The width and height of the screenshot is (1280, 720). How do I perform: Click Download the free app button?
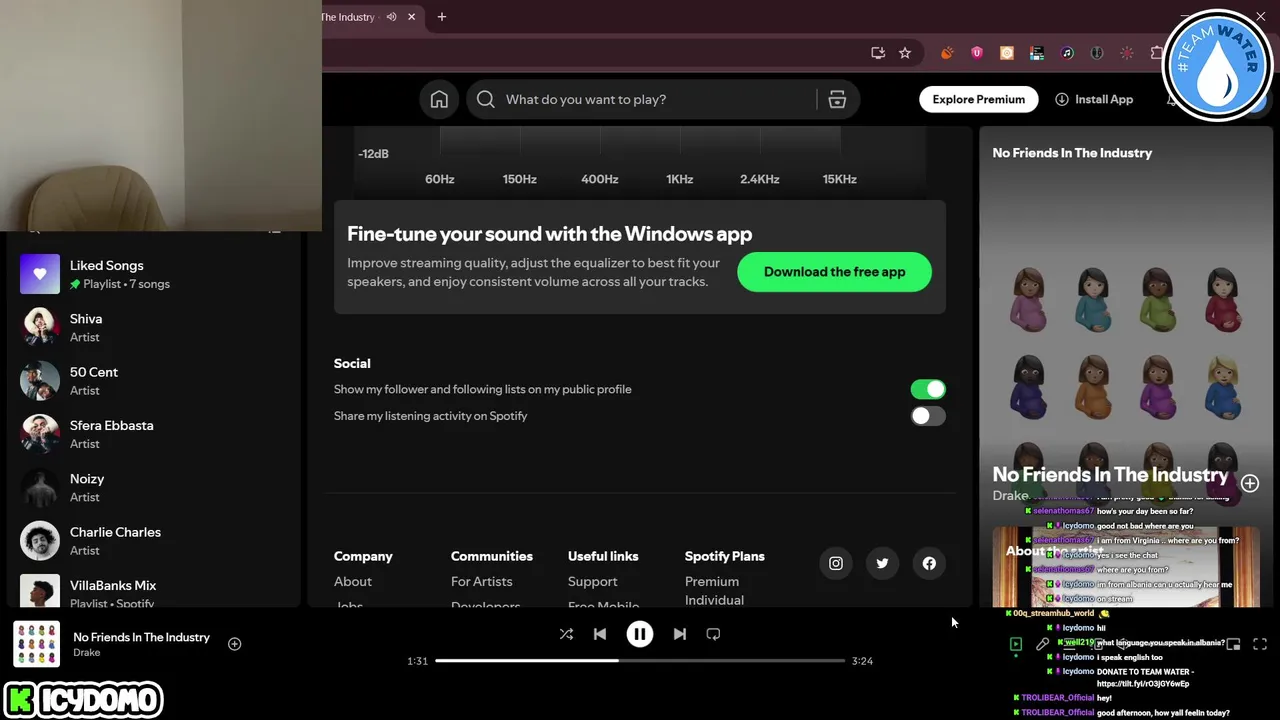coord(834,272)
